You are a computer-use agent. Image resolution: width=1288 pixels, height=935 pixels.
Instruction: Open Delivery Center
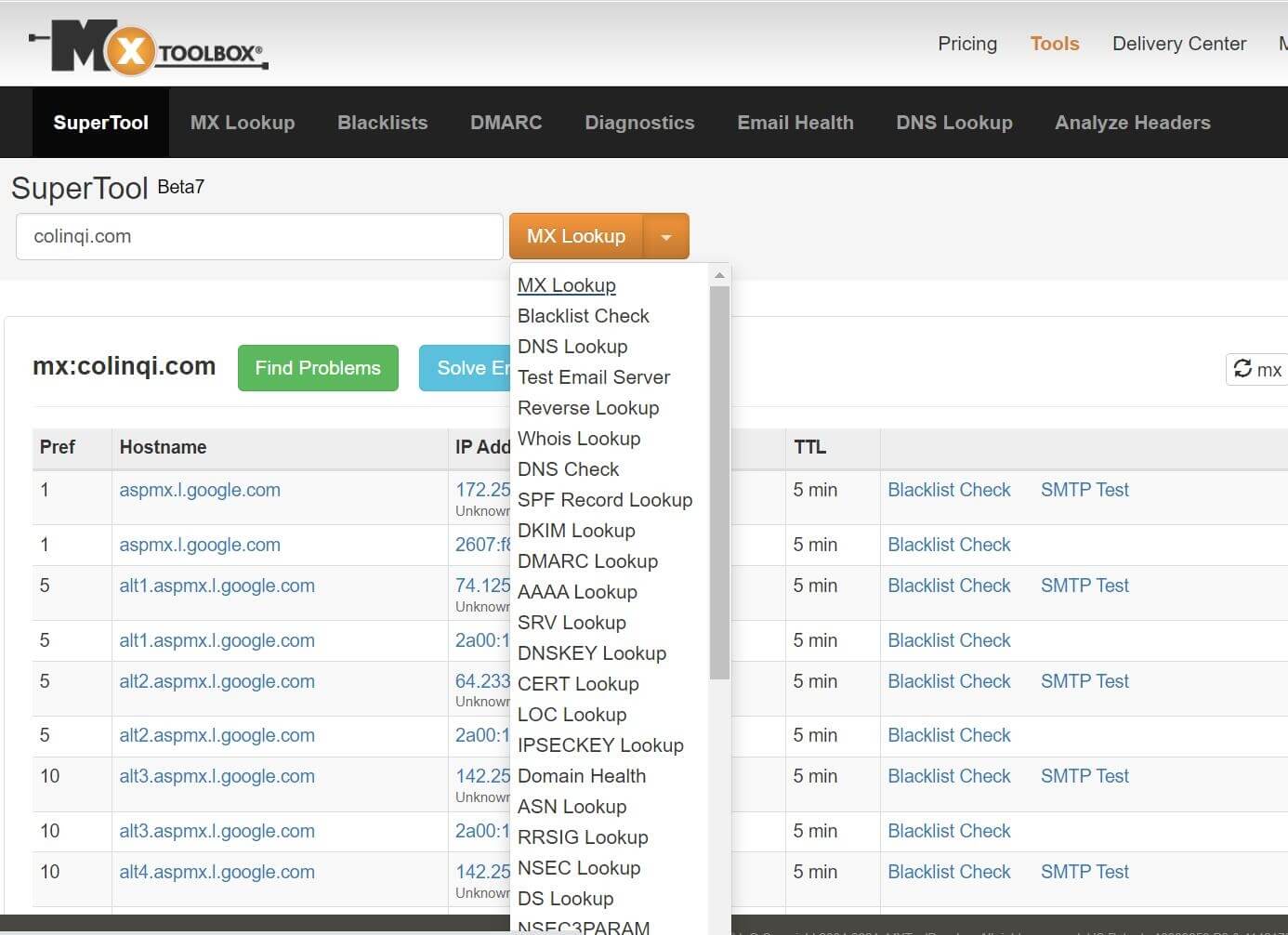(1179, 44)
